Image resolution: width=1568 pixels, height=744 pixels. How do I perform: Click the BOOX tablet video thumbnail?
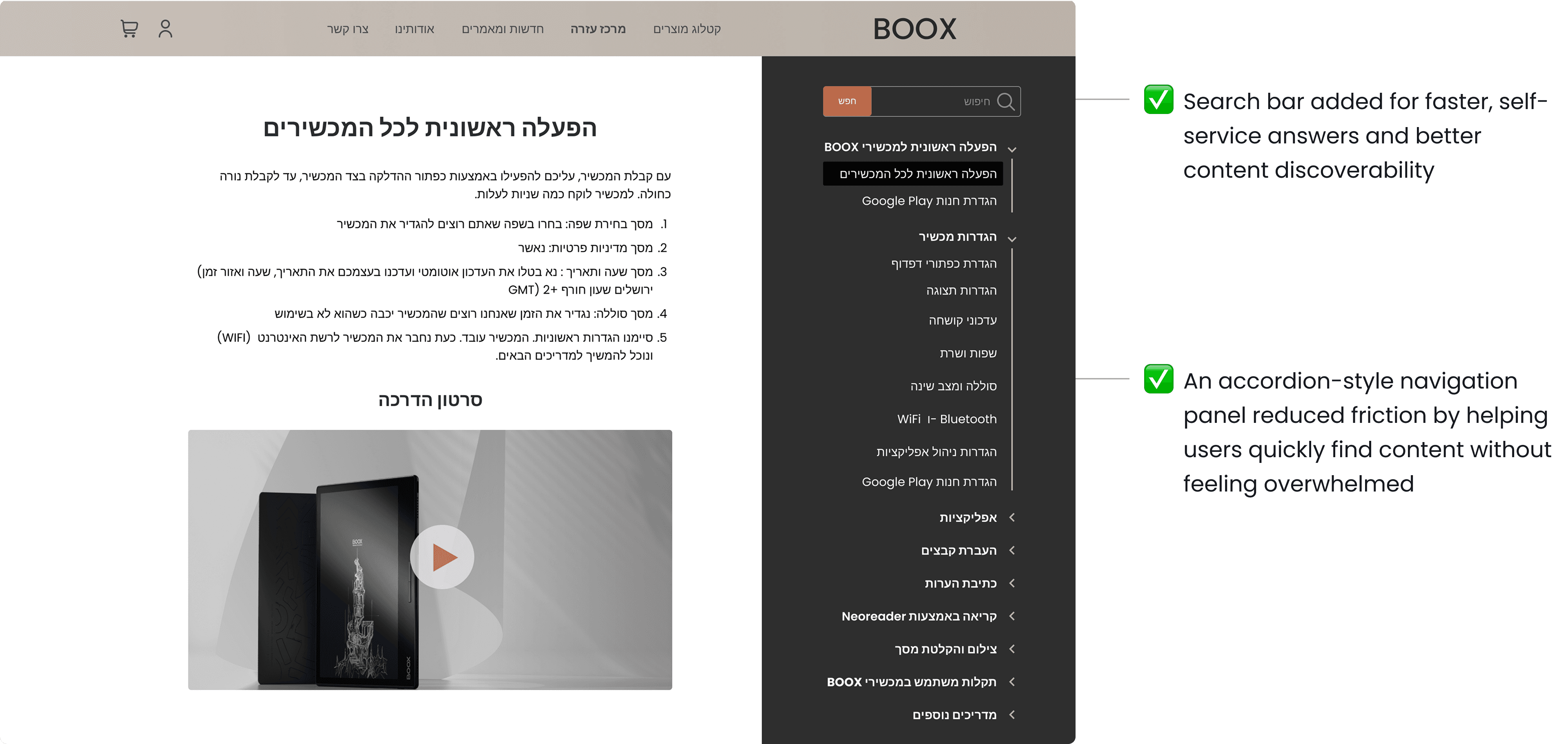(x=430, y=559)
